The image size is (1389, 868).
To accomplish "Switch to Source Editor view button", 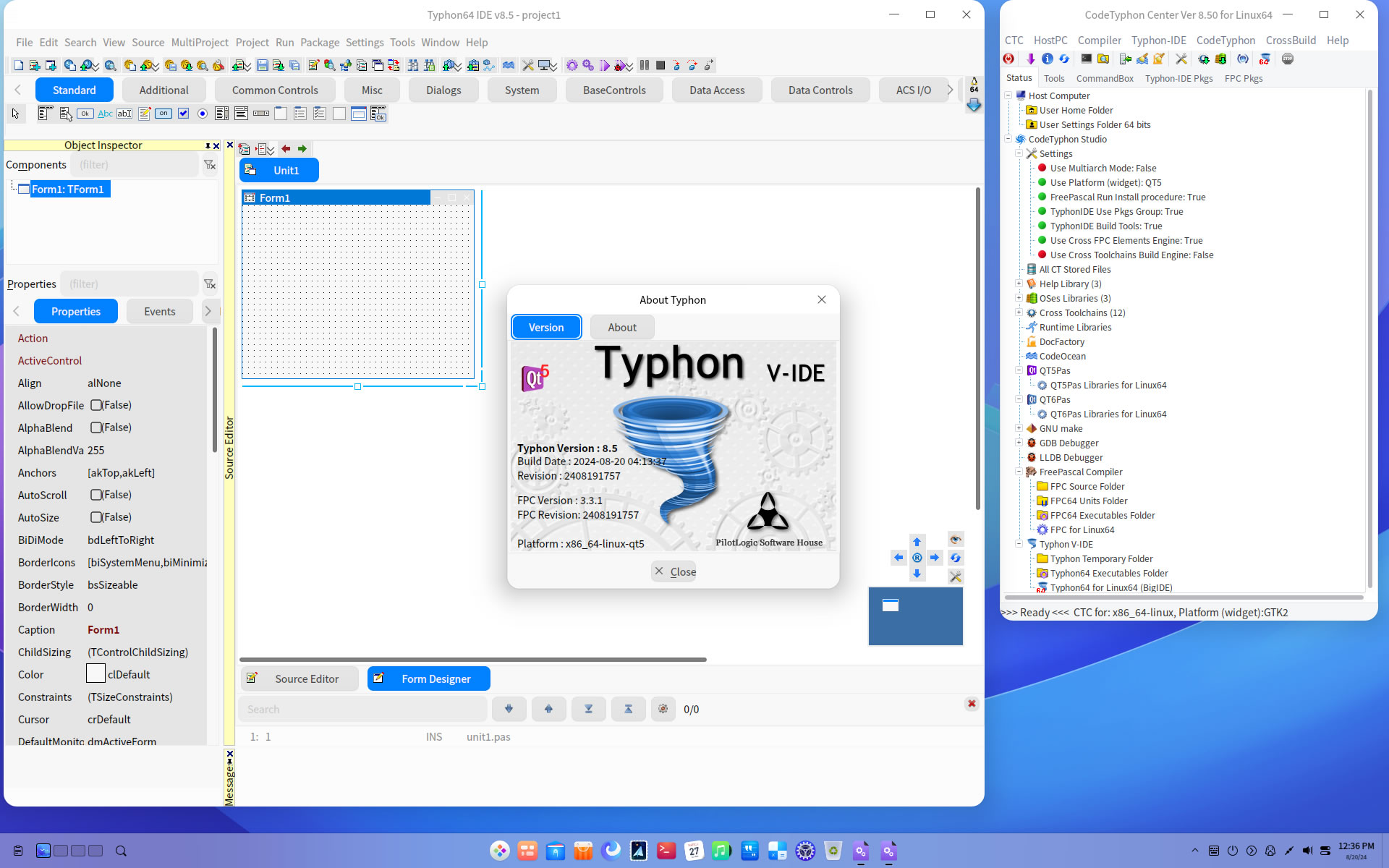I will click(300, 679).
